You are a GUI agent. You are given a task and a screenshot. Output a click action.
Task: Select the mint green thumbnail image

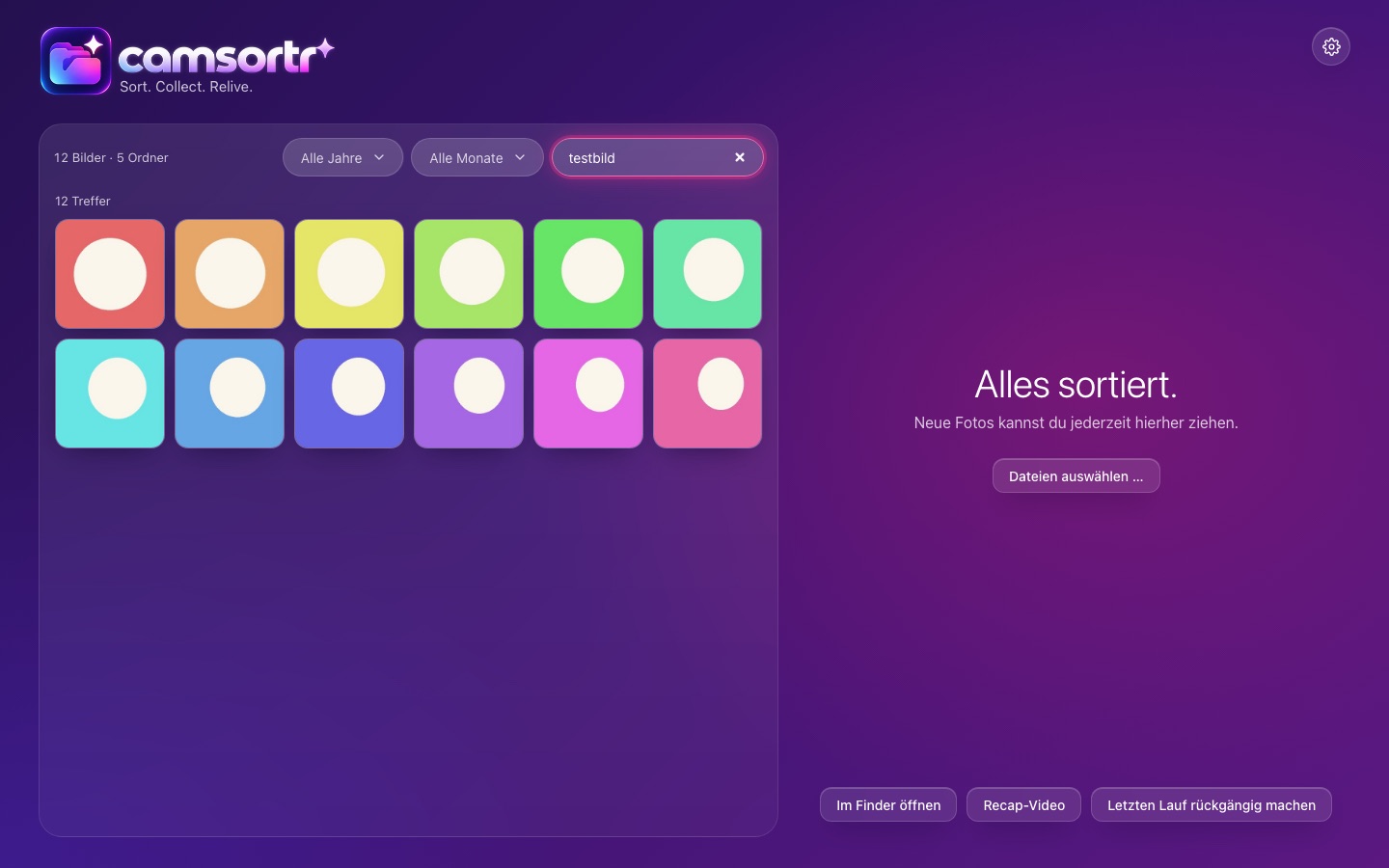pos(708,274)
